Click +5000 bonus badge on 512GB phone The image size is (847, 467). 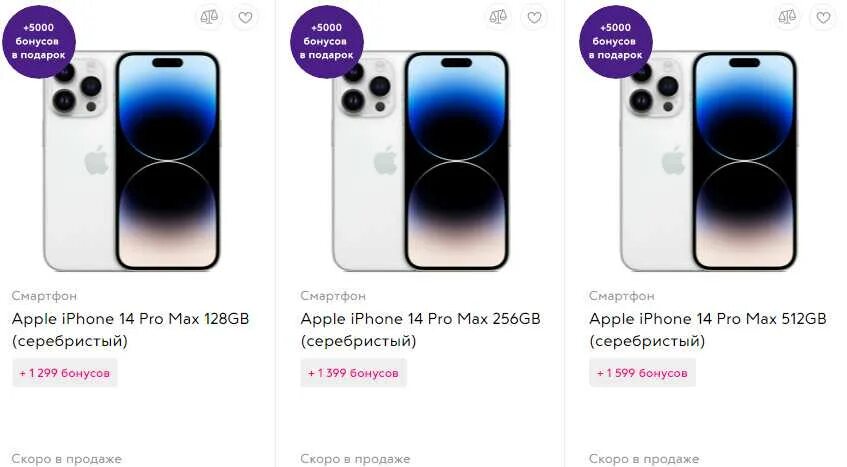click(616, 41)
